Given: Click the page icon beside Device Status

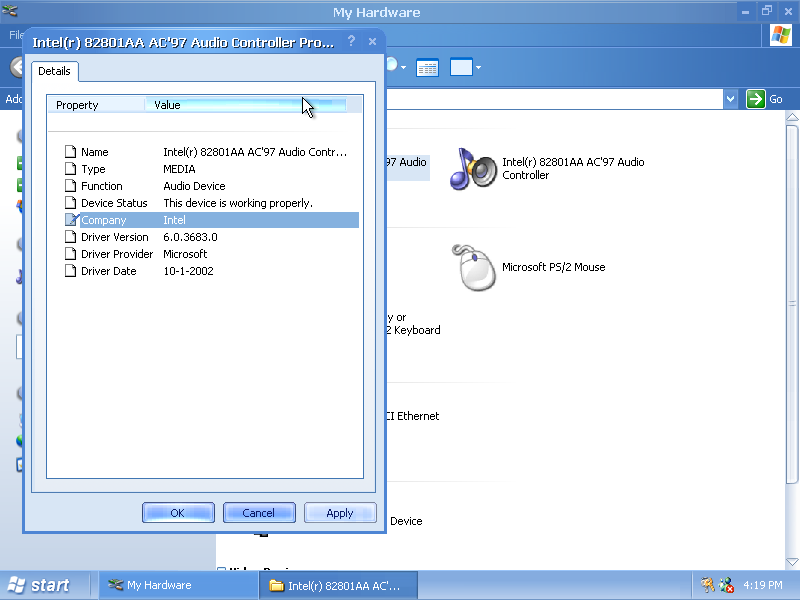Looking at the screenshot, I should (70, 203).
